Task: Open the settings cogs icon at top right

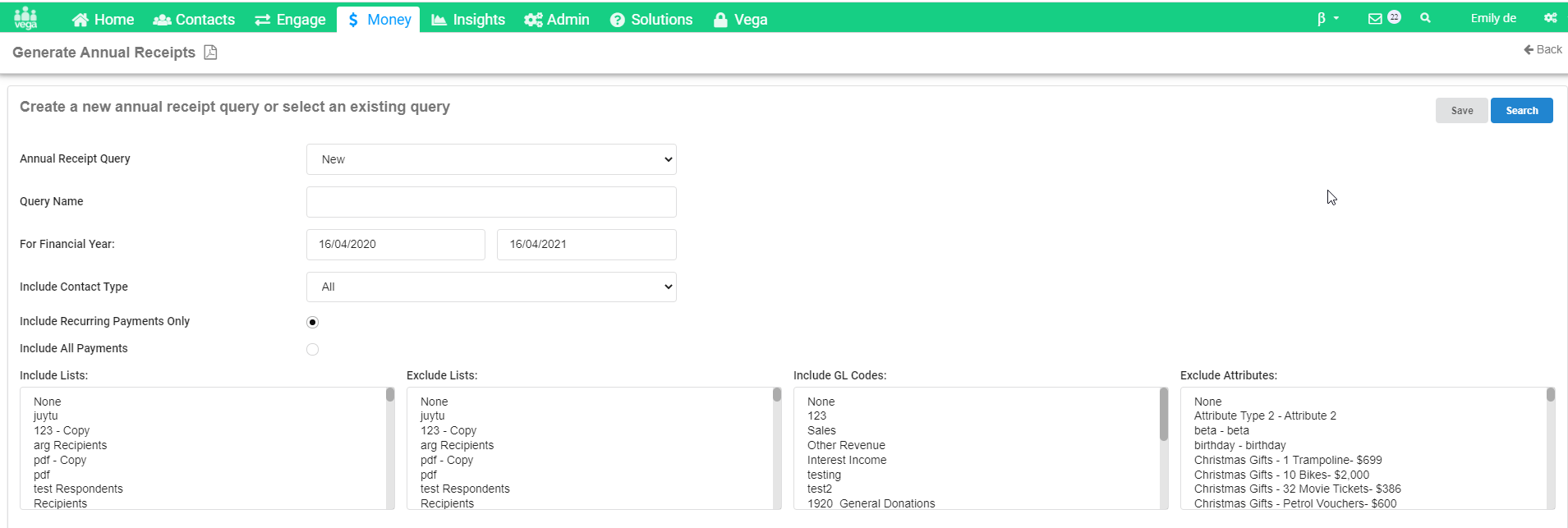Action: click(1550, 18)
